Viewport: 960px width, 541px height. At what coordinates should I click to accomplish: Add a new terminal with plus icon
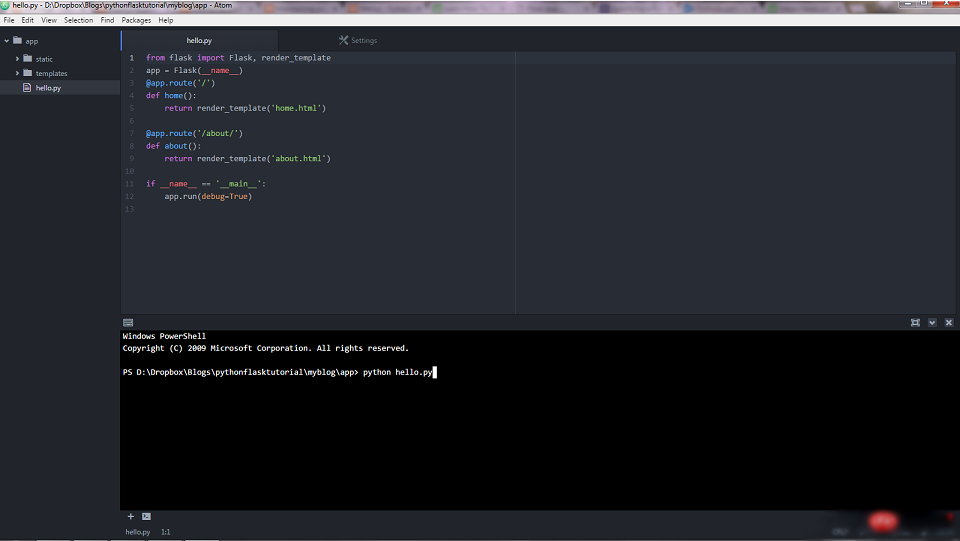(x=130, y=517)
